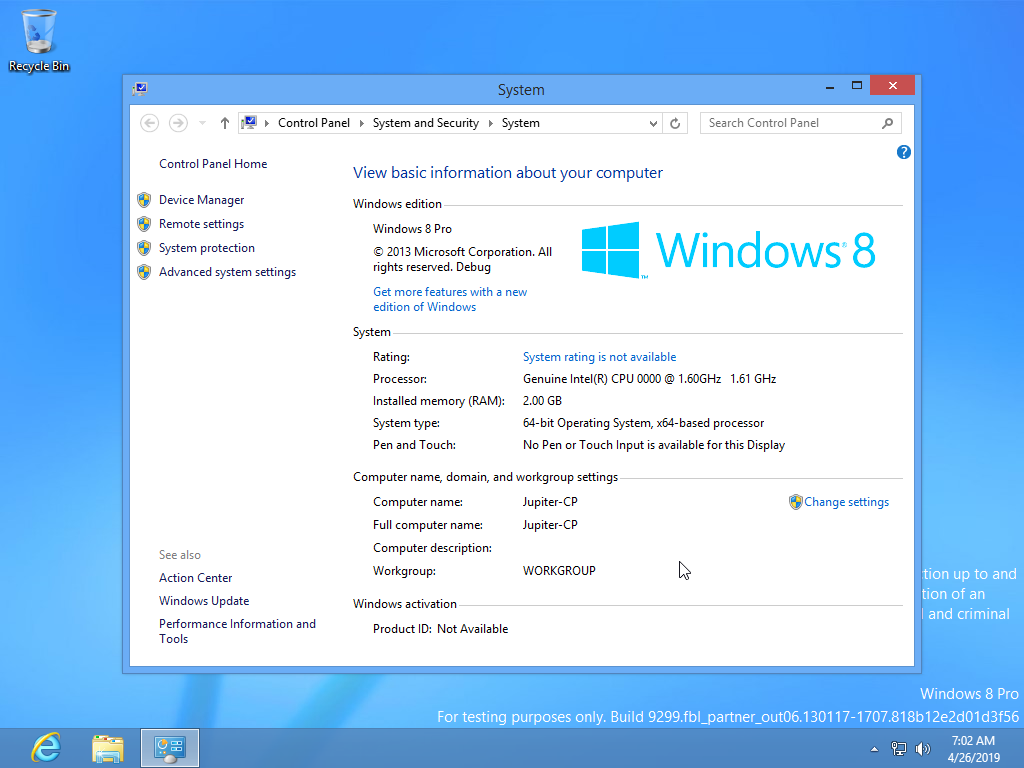Screen dimensions: 1024x768
Task: Refresh the System page
Action: click(x=675, y=123)
